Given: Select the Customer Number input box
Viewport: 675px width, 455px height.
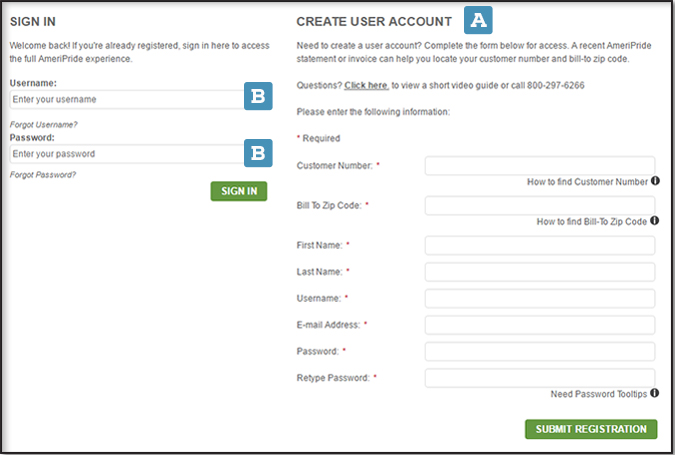Looking at the screenshot, I should click(539, 165).
